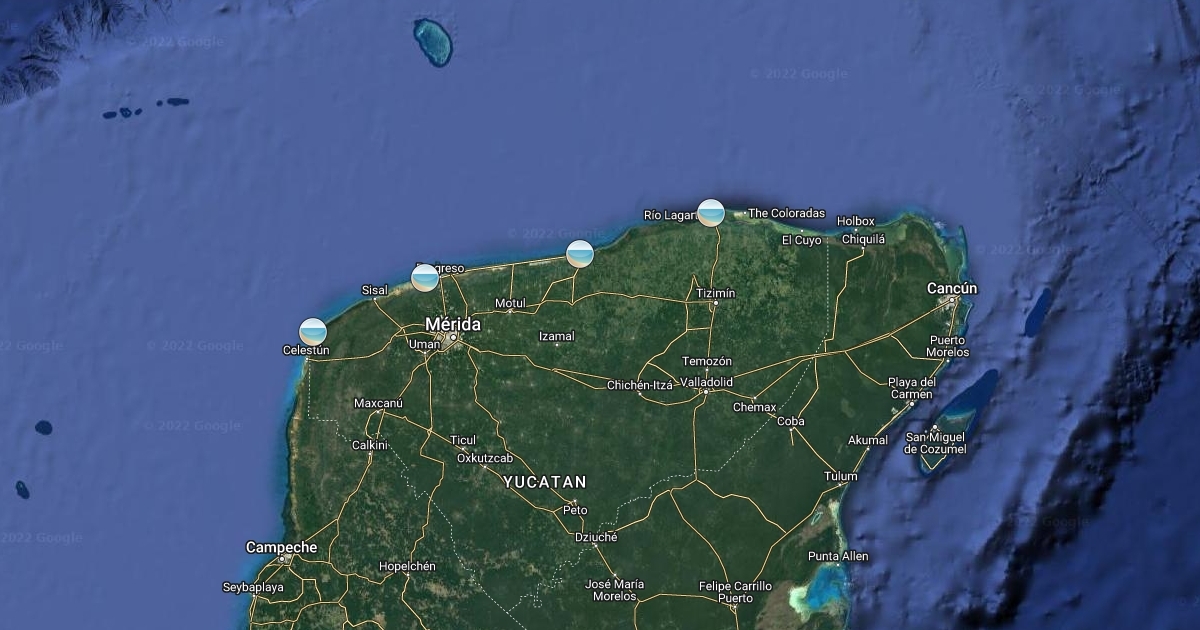
Task: Open the beach marker north of Motul
Action: coord(580,254)
